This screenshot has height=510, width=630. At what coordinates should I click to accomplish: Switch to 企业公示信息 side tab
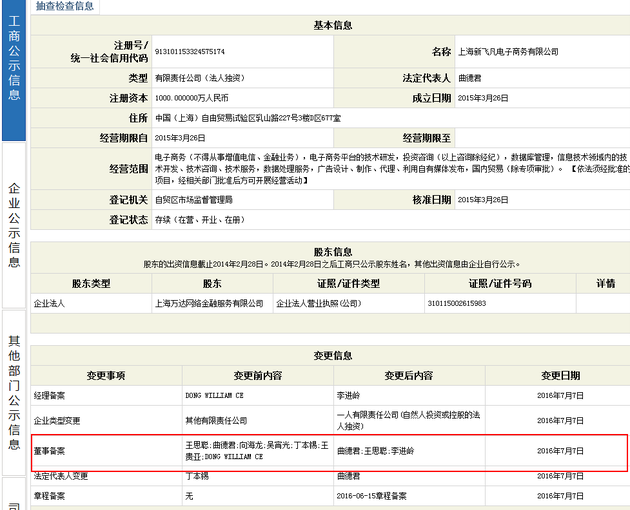tap(14, 225)
